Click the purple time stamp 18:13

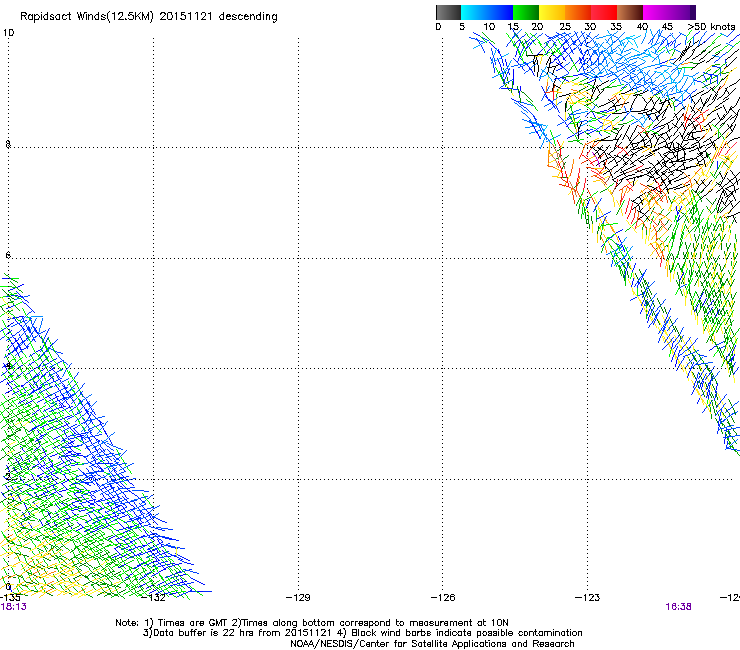[13, 607]
